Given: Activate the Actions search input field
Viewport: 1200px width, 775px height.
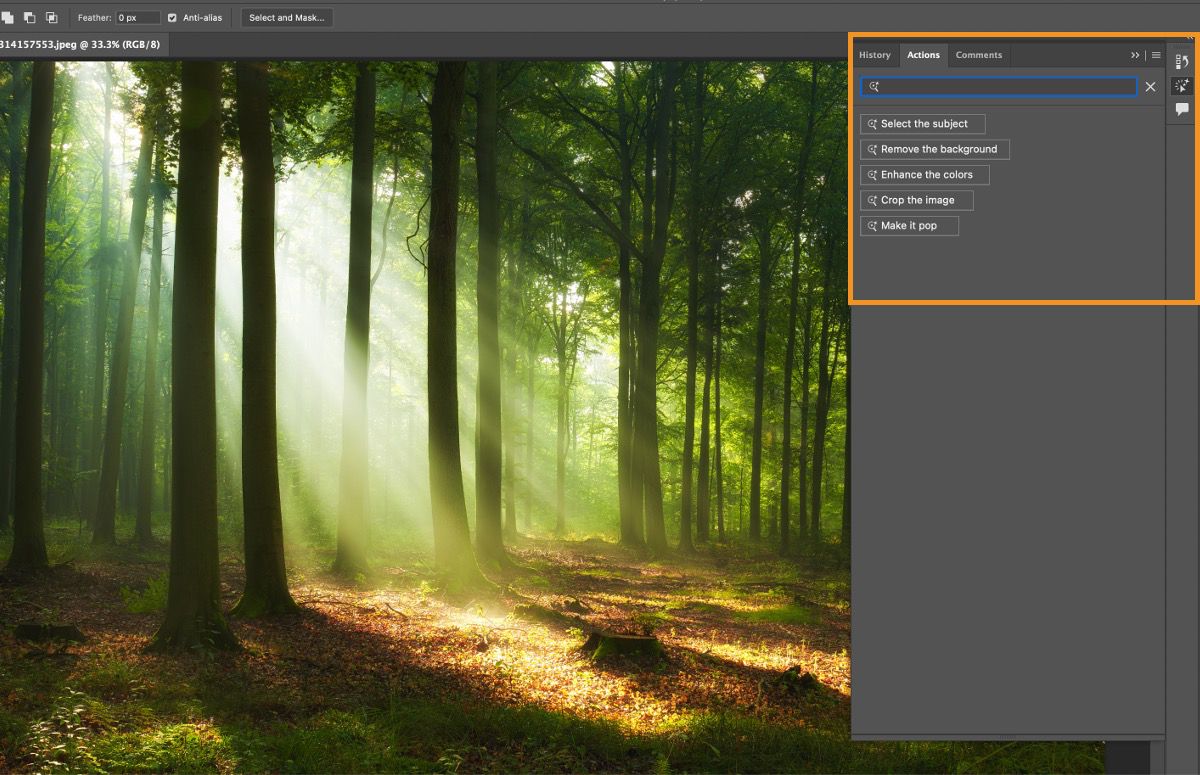Looking at the screenshot, I should pos(1000,87).
